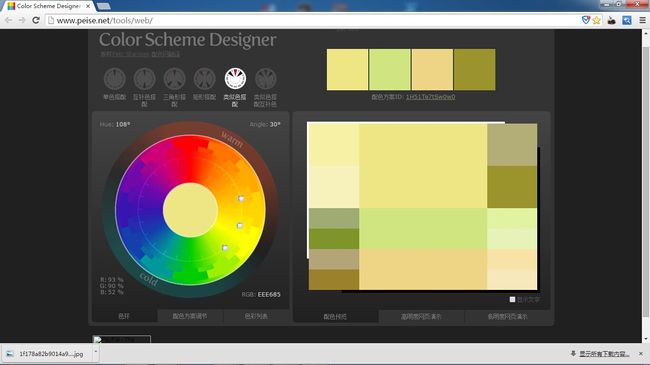Screen dimensions: 650x365
Task: Close the Color Scheme Designer browser tab
Action: pyautogui.click(x=88, y=6)
